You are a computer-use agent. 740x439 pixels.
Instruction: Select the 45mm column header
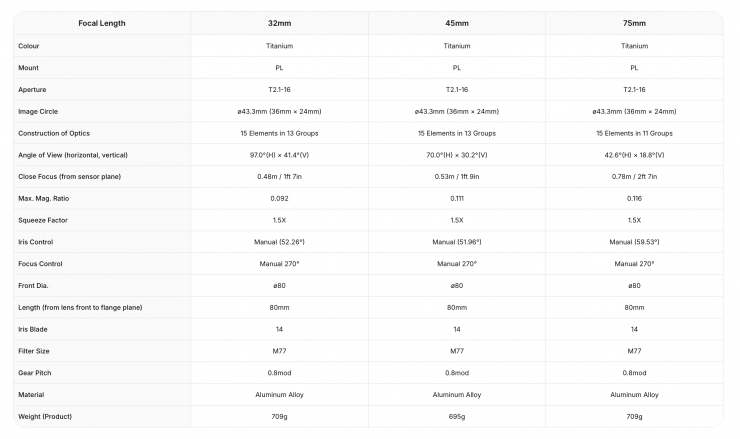click(x=456, y=23)
